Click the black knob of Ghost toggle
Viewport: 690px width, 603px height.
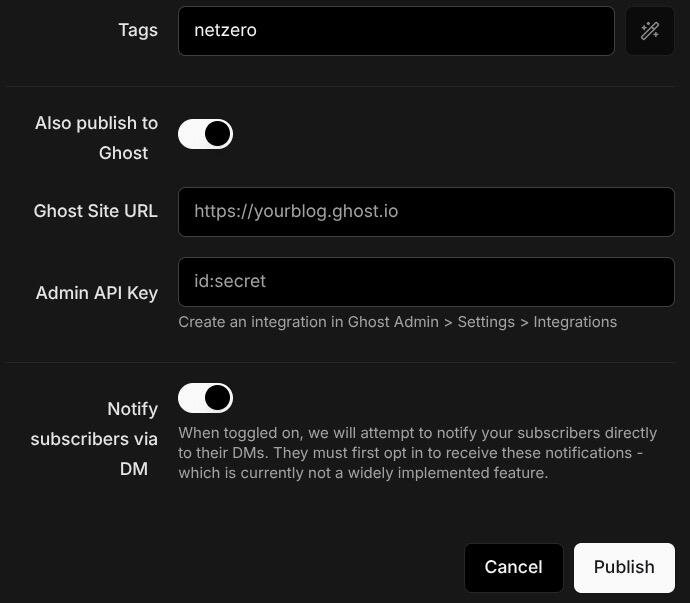point(218,134)
